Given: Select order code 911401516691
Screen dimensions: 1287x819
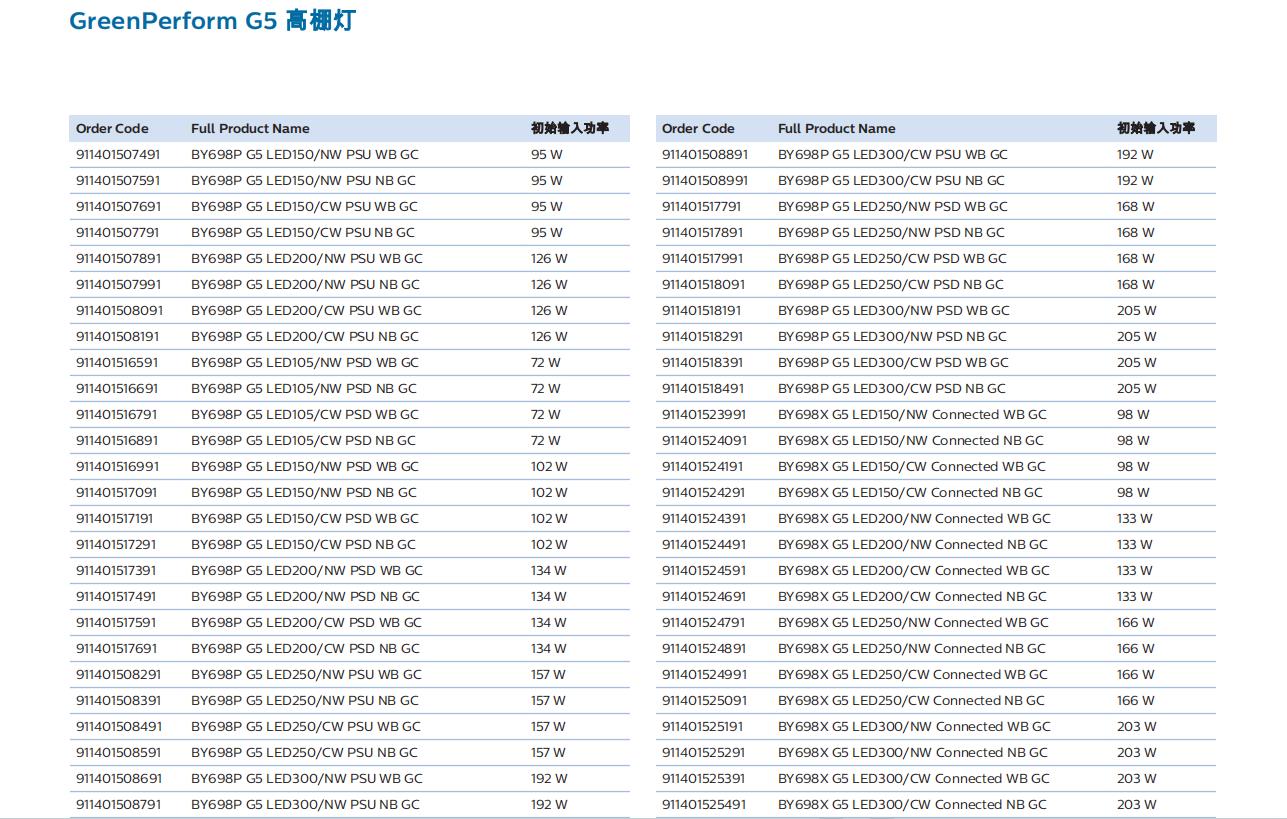Looking at the screenshot, I should point(117,389).
